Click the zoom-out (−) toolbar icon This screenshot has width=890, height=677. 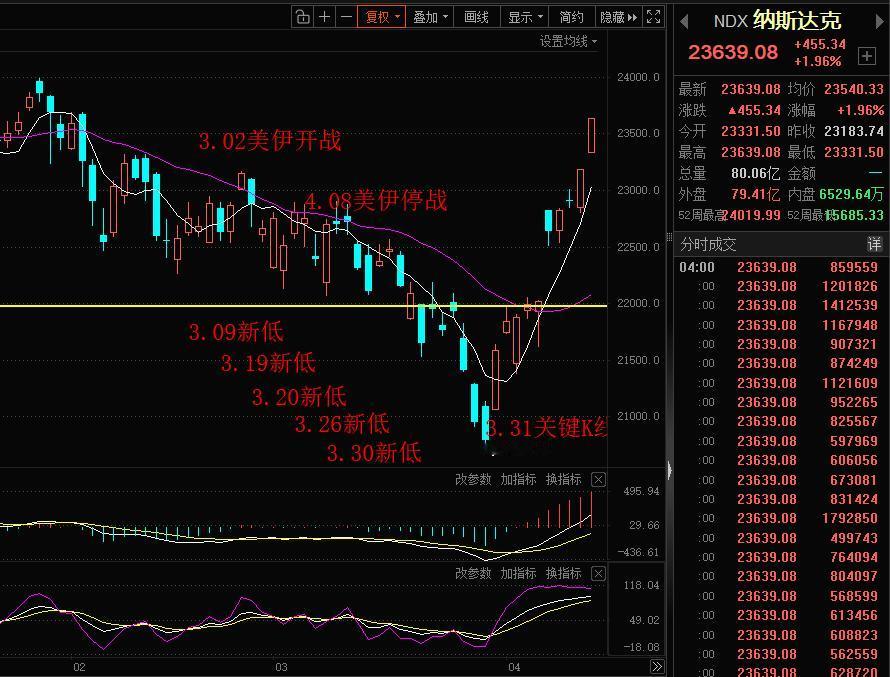click(x=346, y=17)
